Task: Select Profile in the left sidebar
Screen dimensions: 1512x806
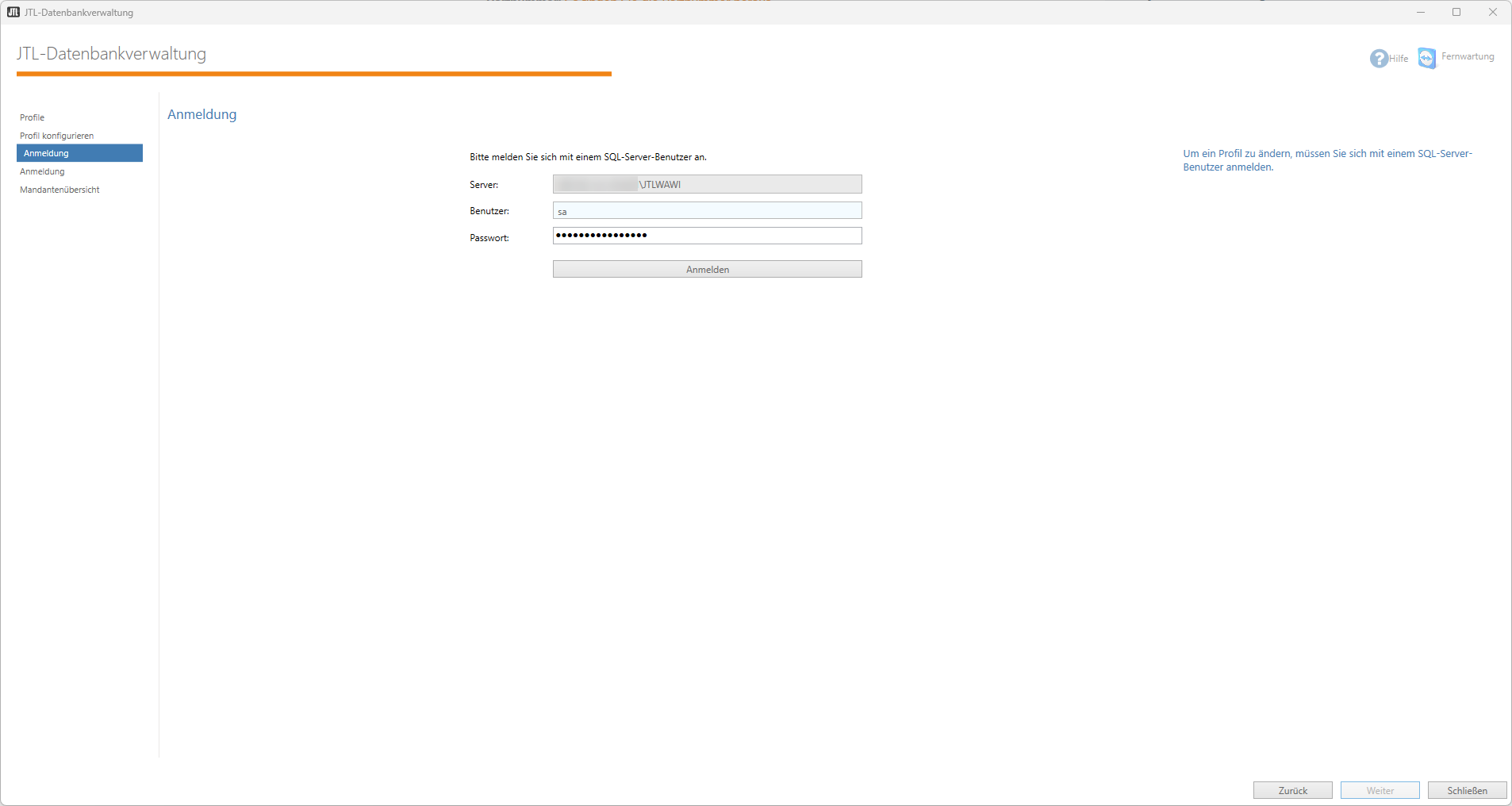Action: point(33,117)
